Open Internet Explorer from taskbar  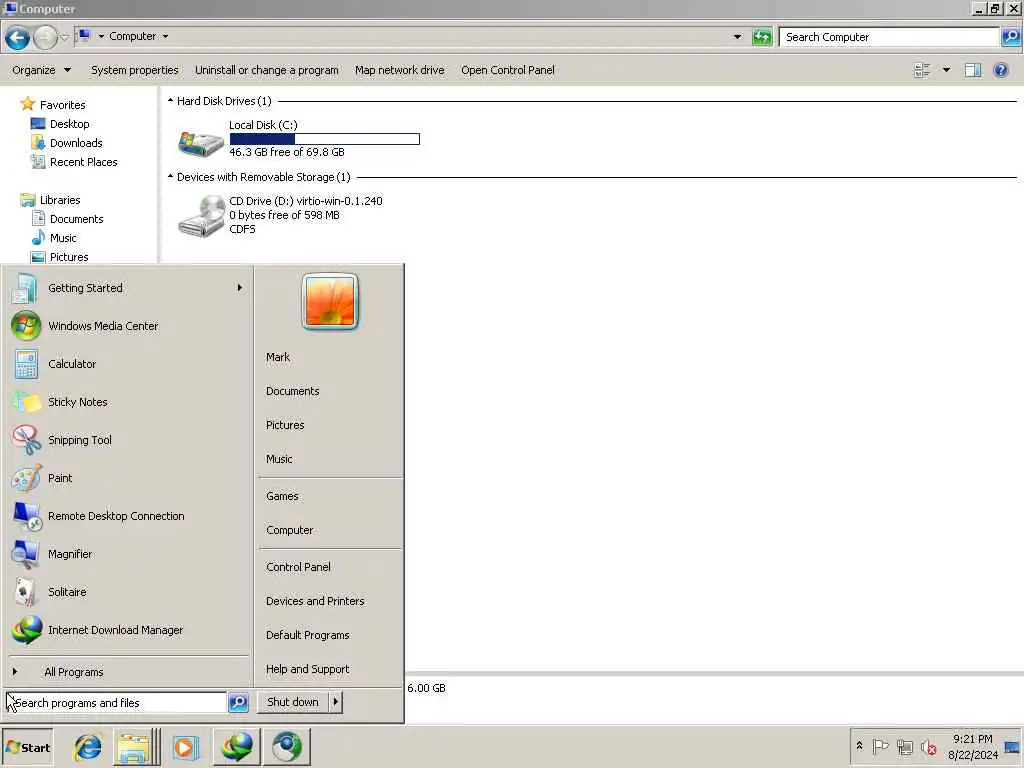(87, 746)
